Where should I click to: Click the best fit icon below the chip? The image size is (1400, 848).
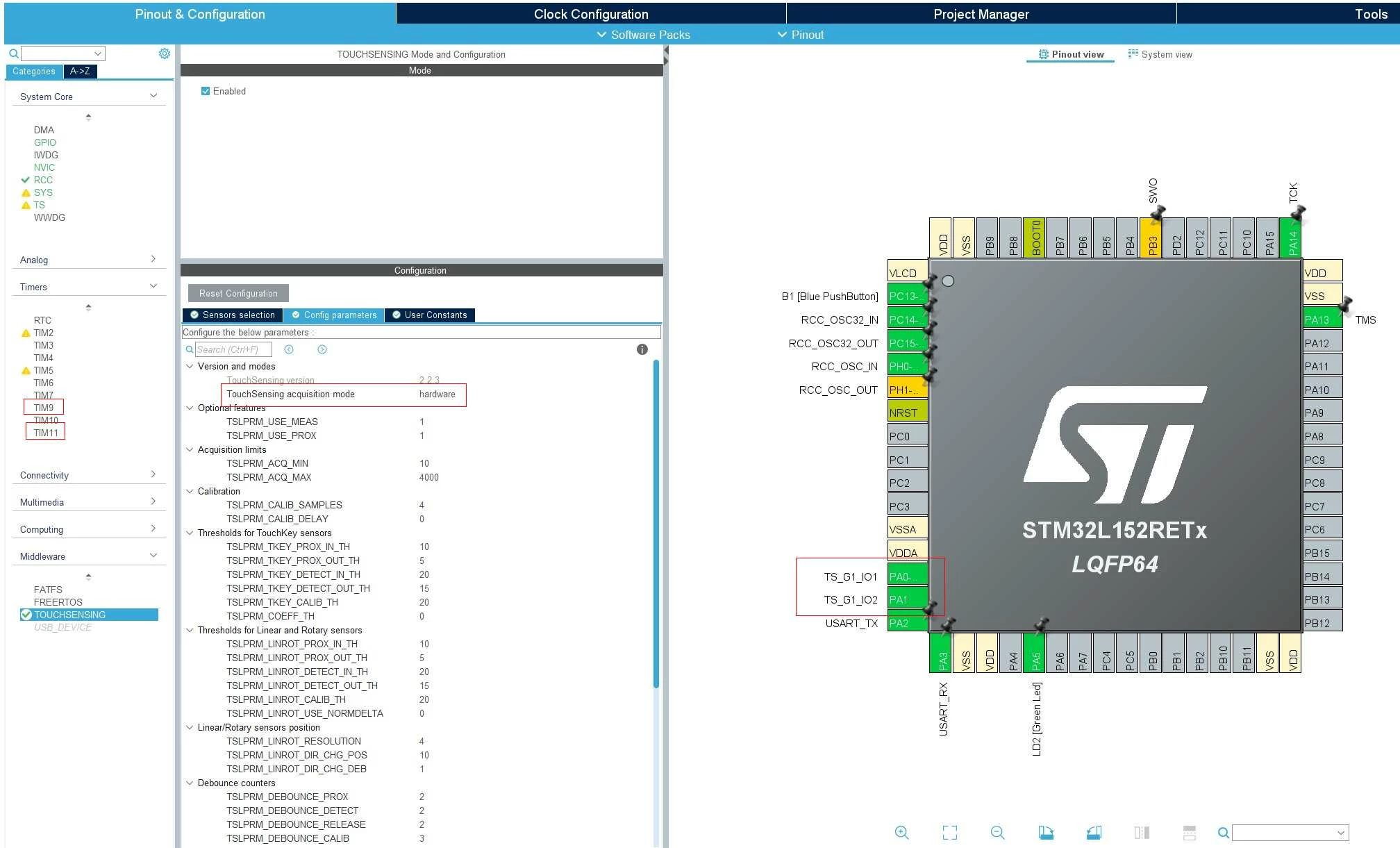pos(949,832)
